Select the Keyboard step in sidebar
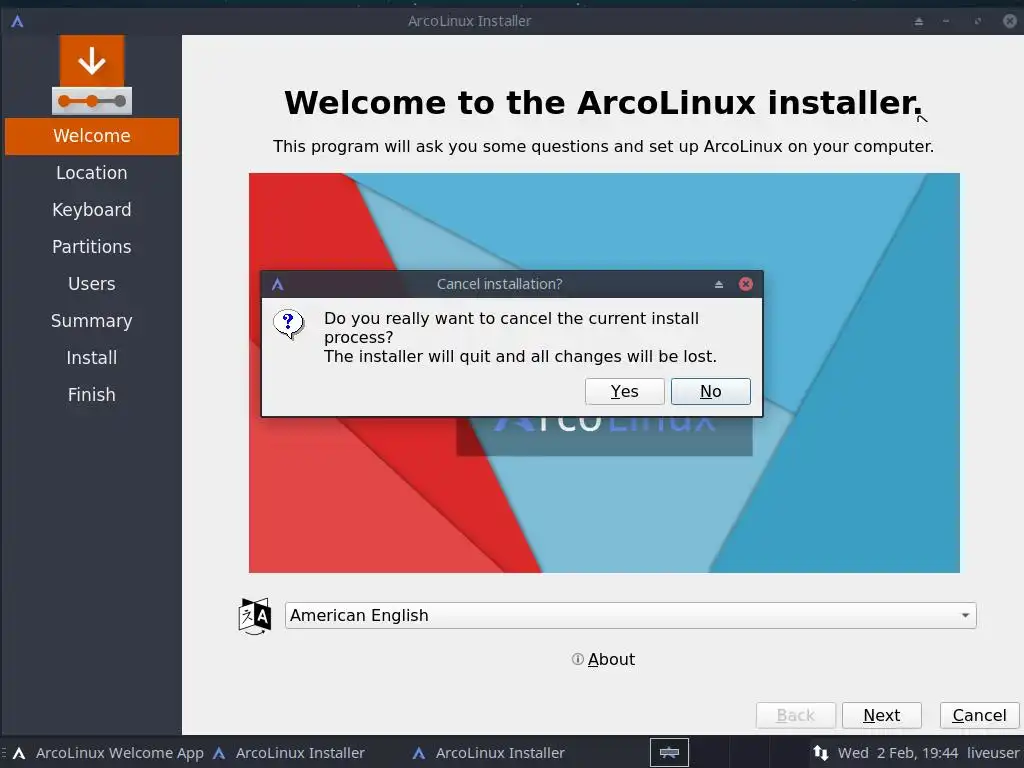The width and height of the screenshot is (1024, 768). [x=91, y=210]
